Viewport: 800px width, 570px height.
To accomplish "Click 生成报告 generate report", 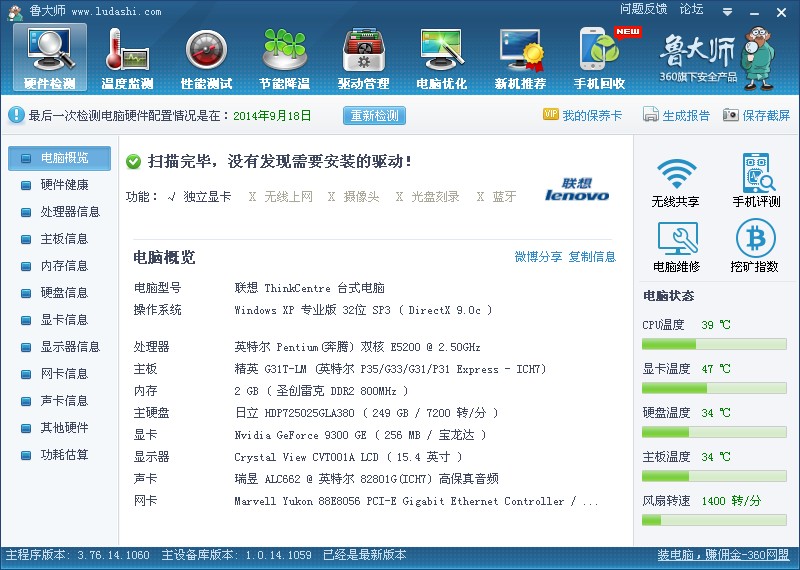I will (x=676, y=115).
